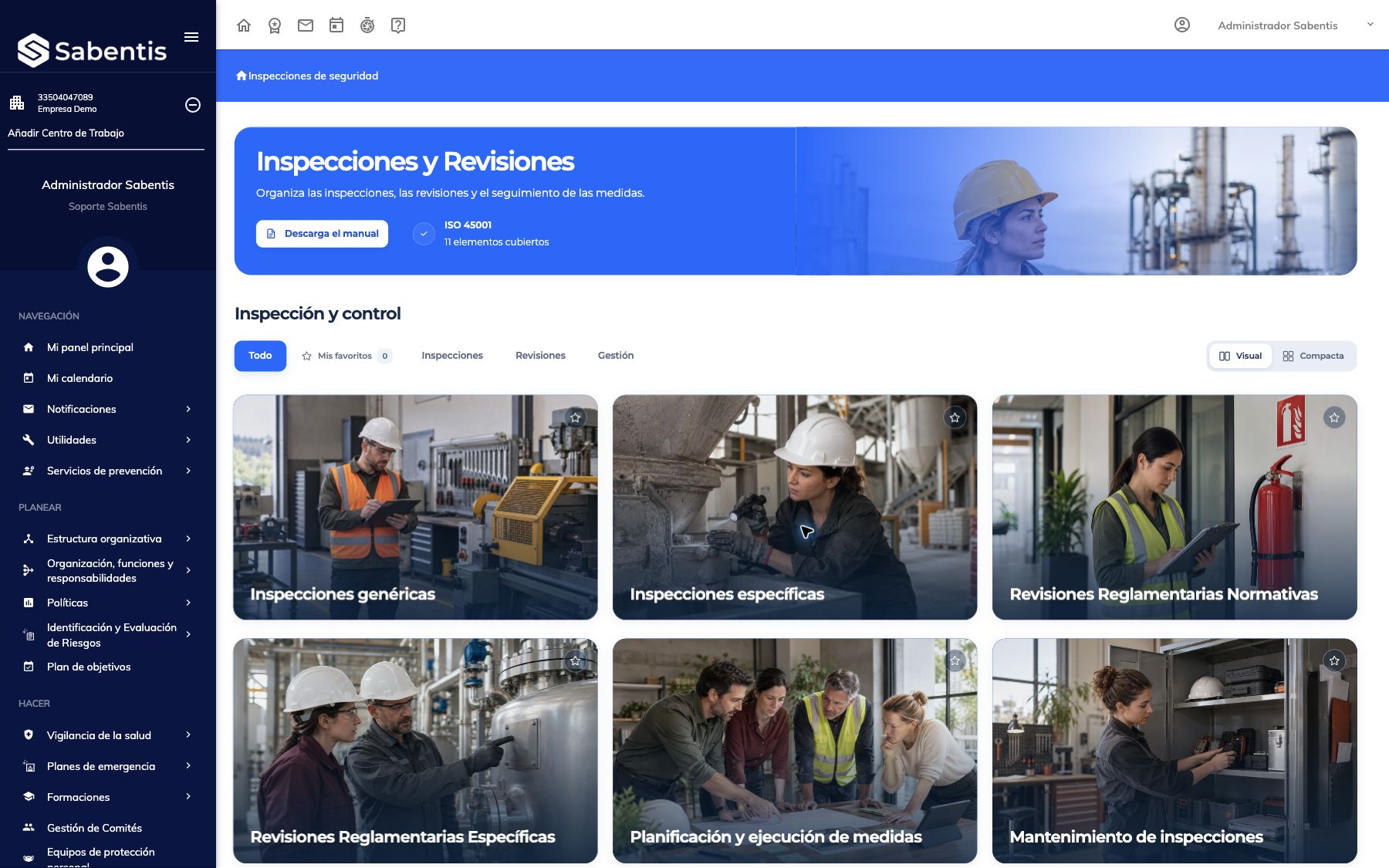This screenshot has height=868, width=1389.
Task: Open the calendar icon in the top toolbar
Action: pos(336,25)
